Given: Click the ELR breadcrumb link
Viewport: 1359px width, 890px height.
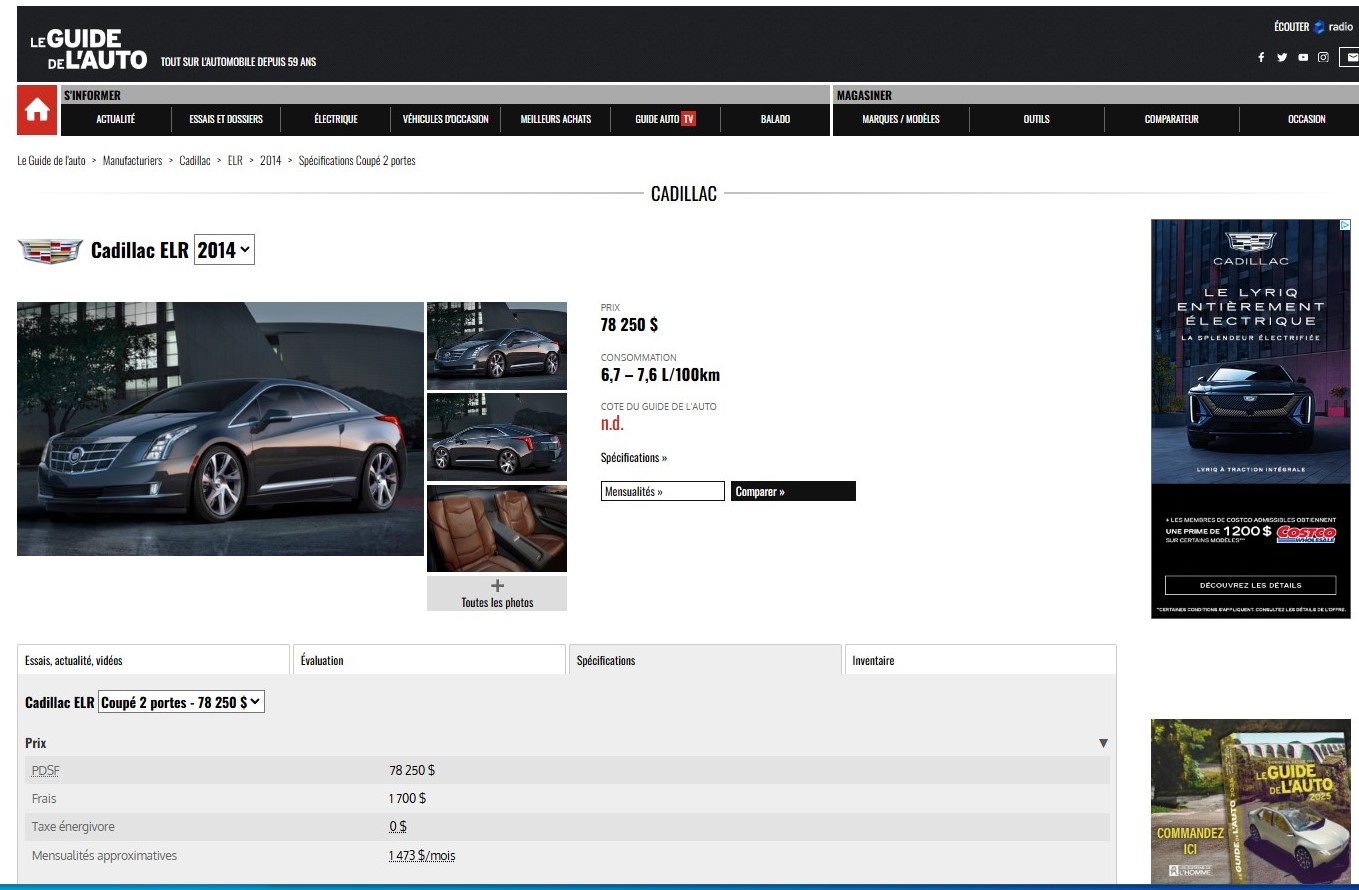Looking at the screenshot, I should point(235,160).
